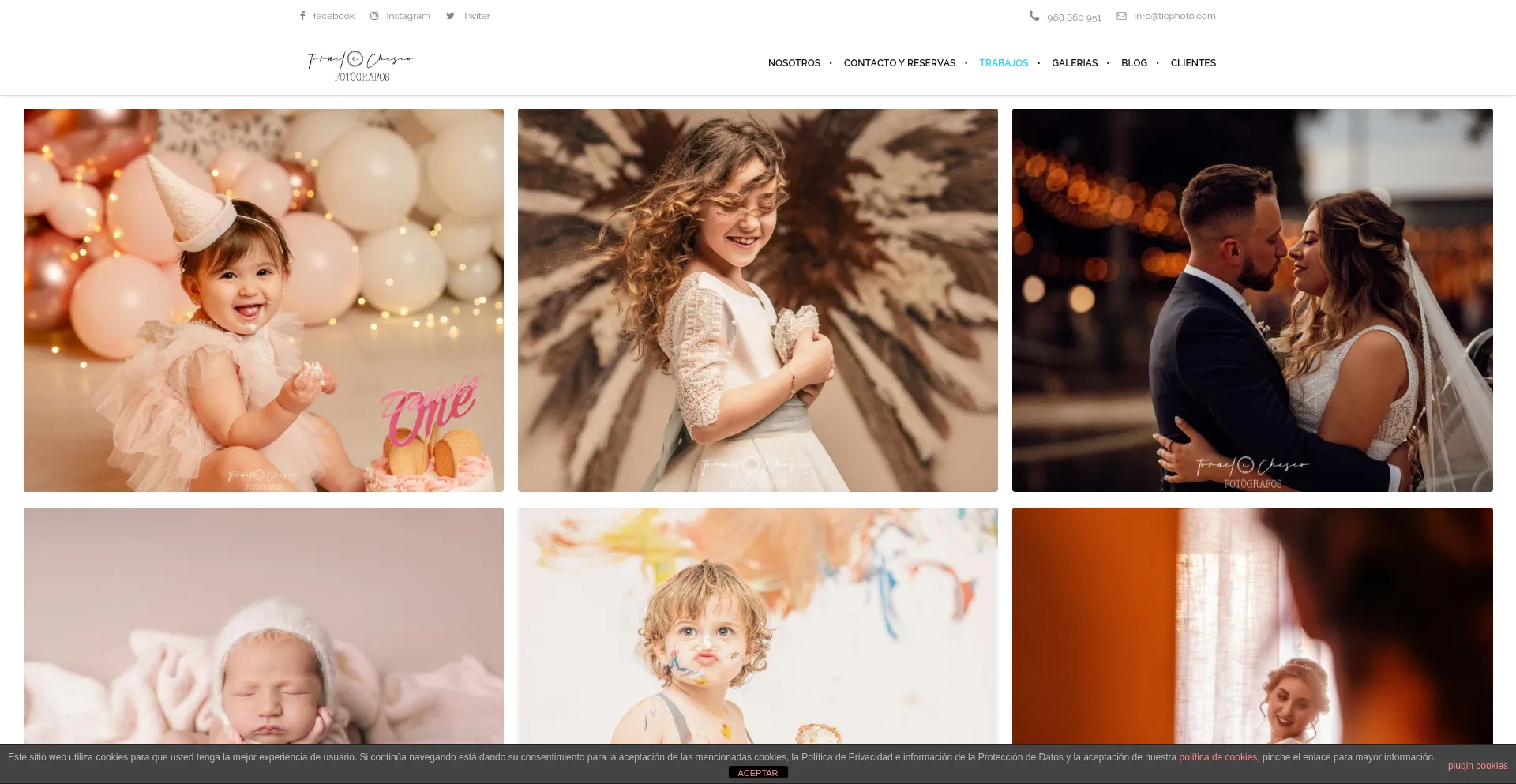Open the GALERIAS section

[x=1074, y=63]
